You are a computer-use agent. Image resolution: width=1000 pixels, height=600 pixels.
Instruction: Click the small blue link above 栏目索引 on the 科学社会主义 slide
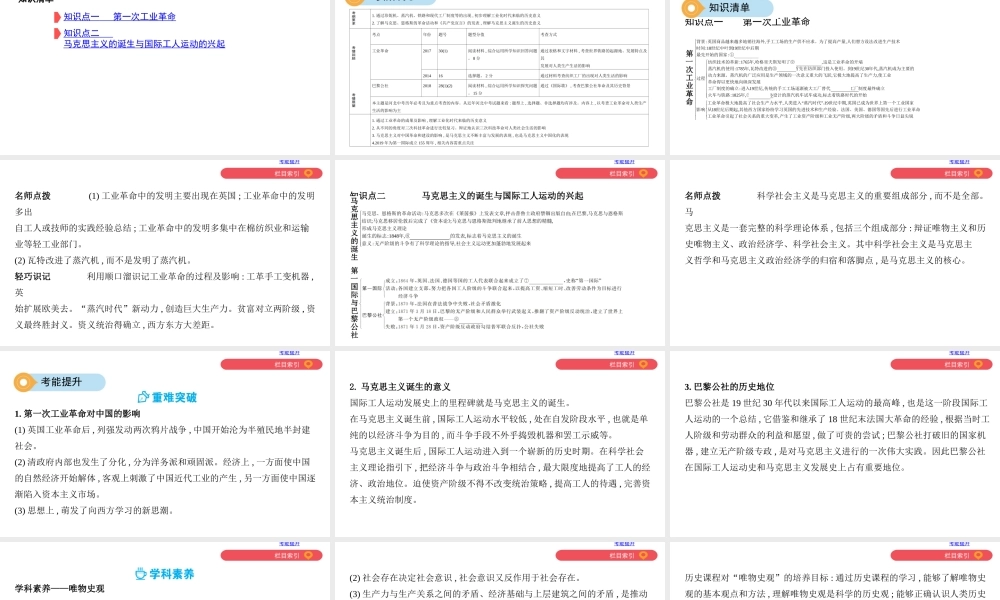point(959,163)
